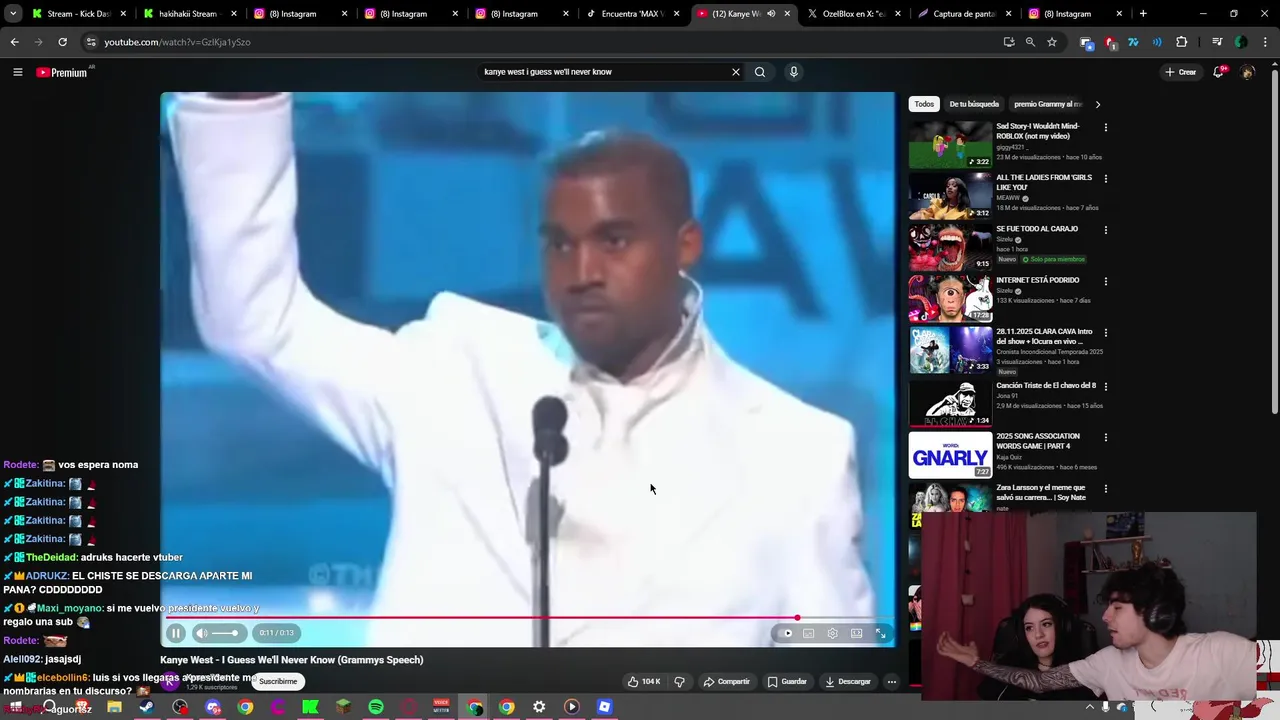1280x720 pixels.
Task: Click the Crear create button
Action: (x=1180, y=72)
